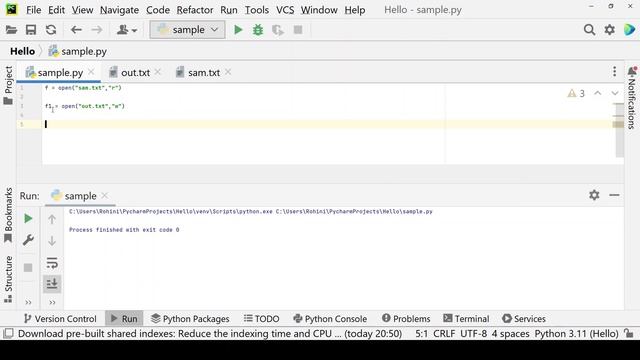Open the Navigate menu
The width and height of the screenshot is (640, 360).
[x=119, y=10]
